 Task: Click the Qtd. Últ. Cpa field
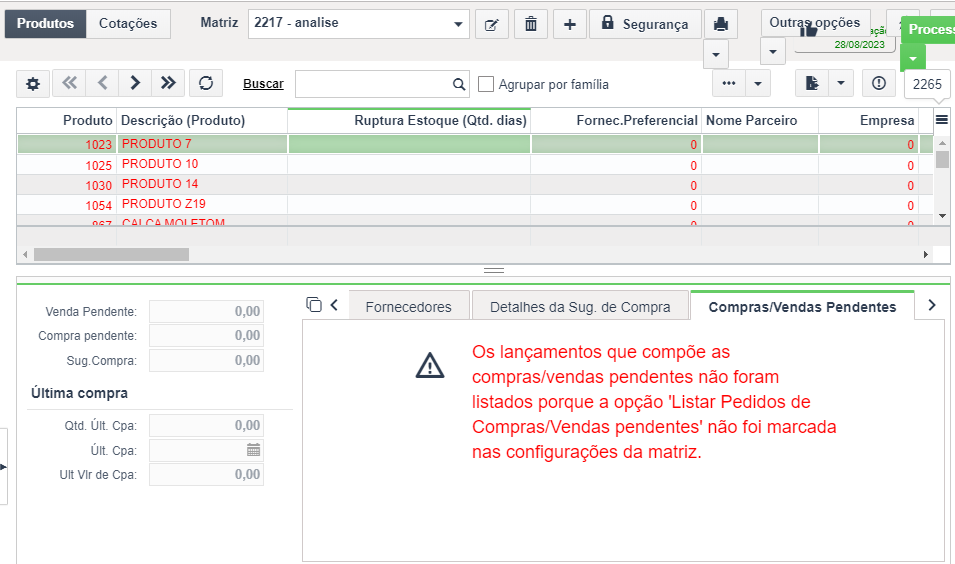coord(206,425)
